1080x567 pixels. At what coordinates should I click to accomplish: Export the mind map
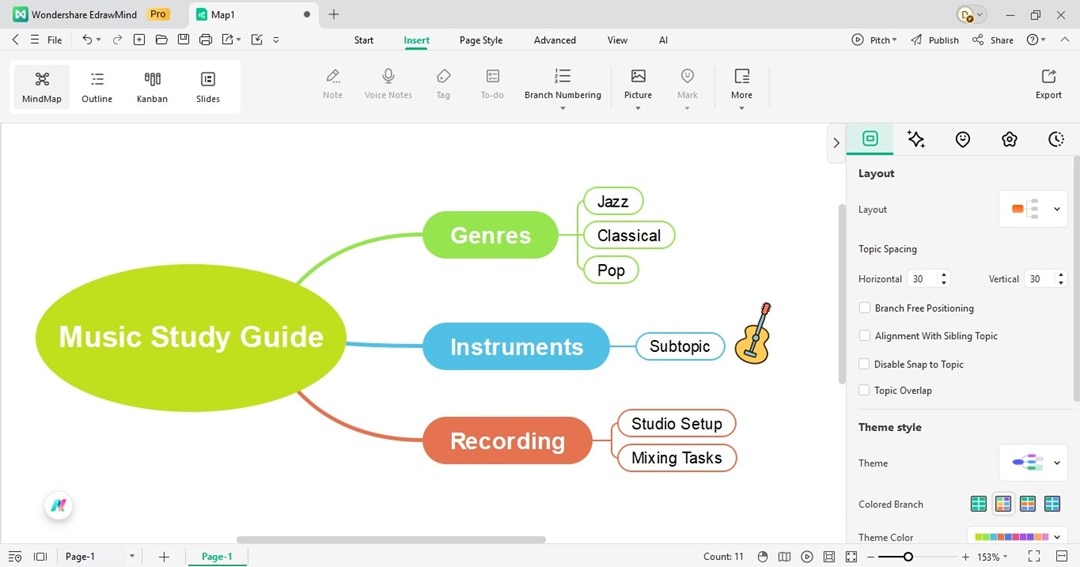tap(1048, 84)
